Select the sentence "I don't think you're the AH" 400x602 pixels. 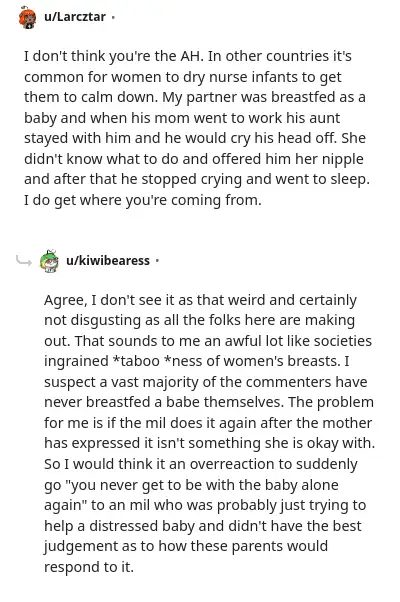pyautogui.click(x=112, y=56)
